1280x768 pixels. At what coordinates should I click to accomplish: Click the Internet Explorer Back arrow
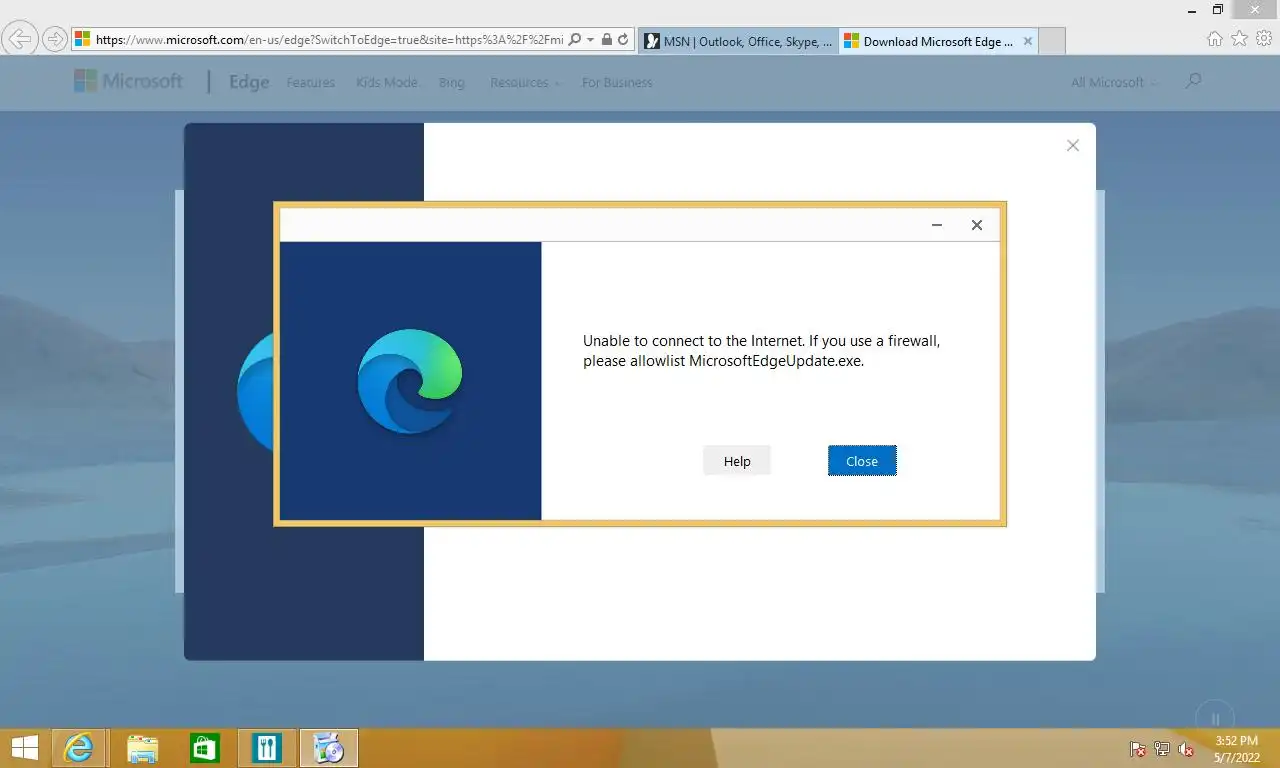click(20, 40)
